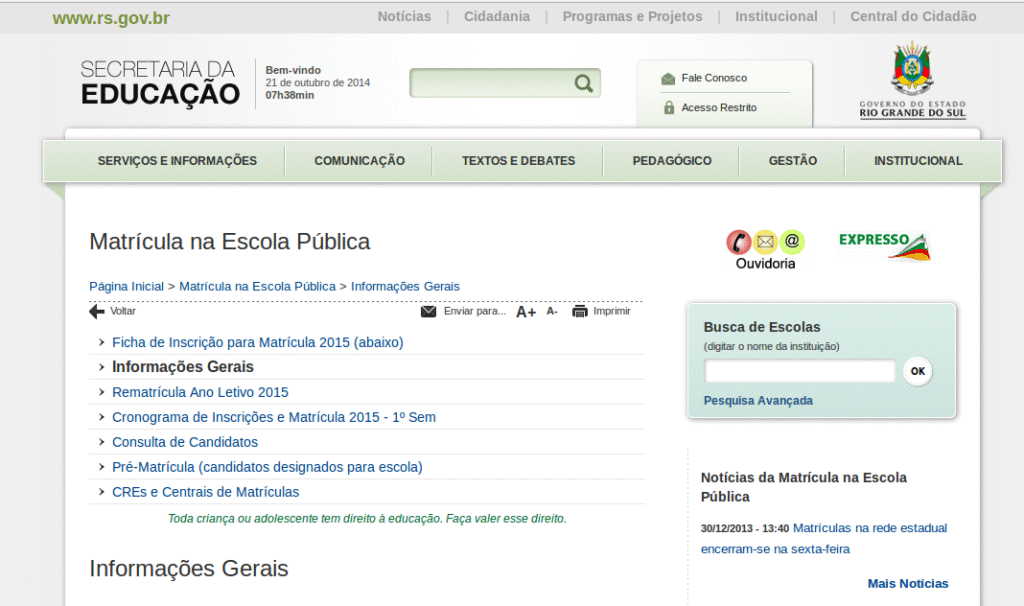Expand CREs e Centrais de Matrículas item
Image resolution: width=1024 pixels, height=606 pixels.
205,492
